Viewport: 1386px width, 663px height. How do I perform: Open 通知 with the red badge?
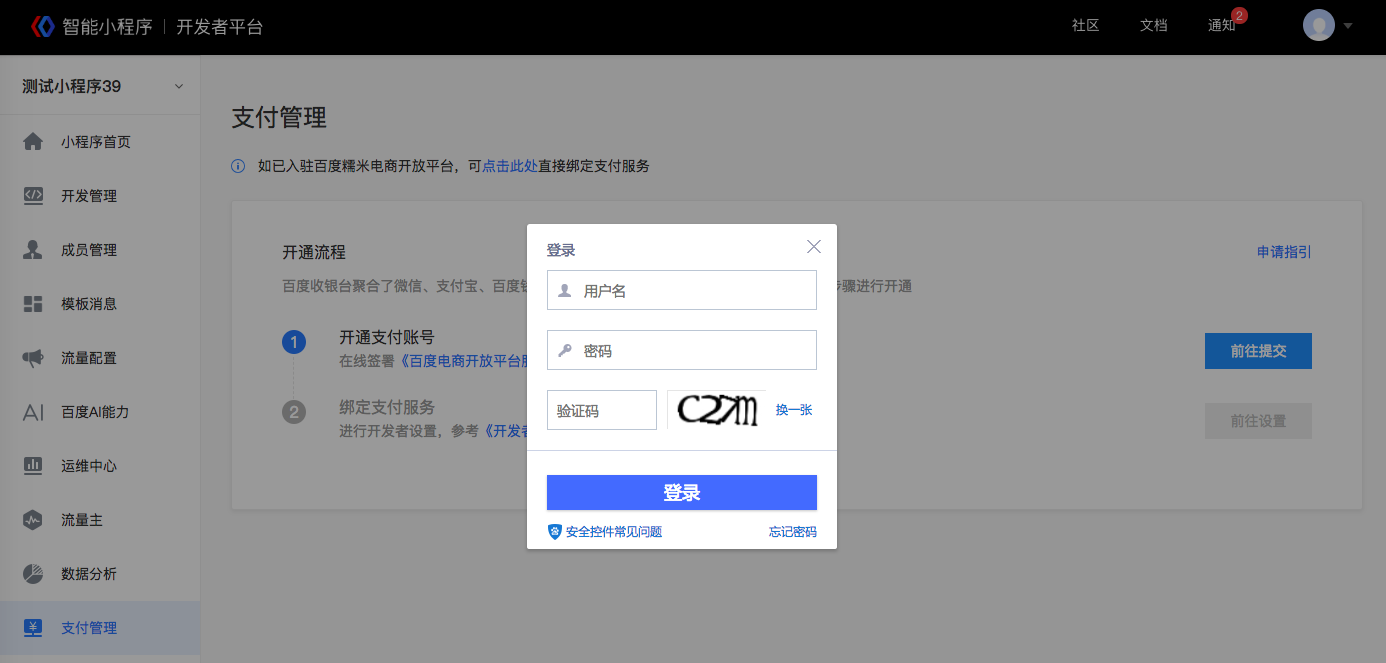tap(1221, 25)
